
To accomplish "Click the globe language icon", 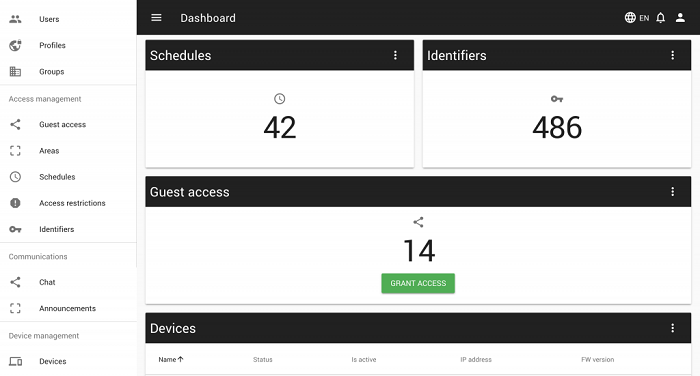I will [x=630, y=18].
